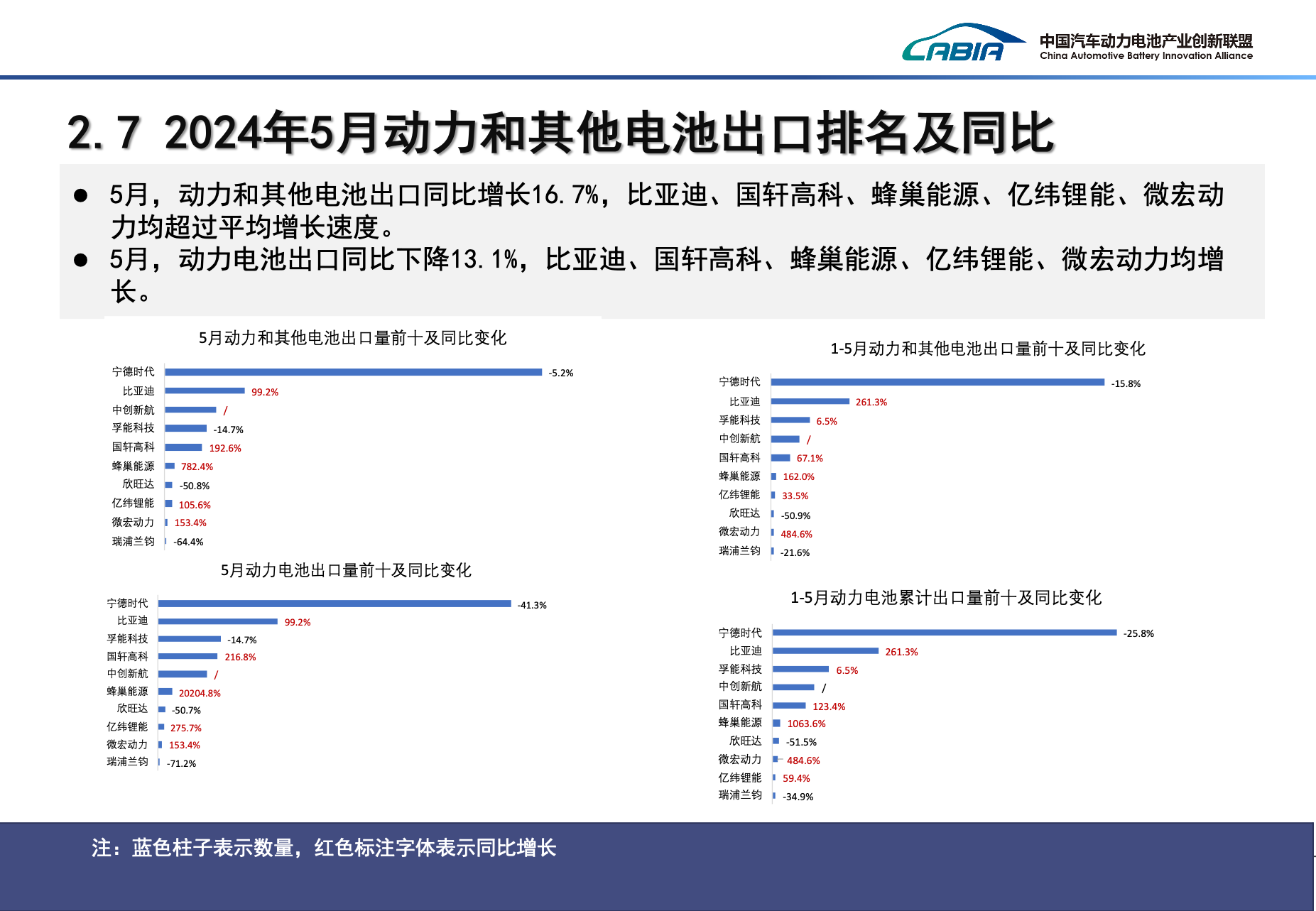Click the -50.9% value label

click(795, 515)
